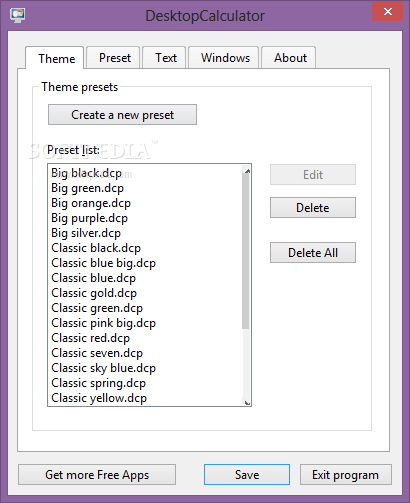This screenshot has height=503, width=410.
Task: Pick Big silver.dcp preset
Action: click(x=146, y=233)
